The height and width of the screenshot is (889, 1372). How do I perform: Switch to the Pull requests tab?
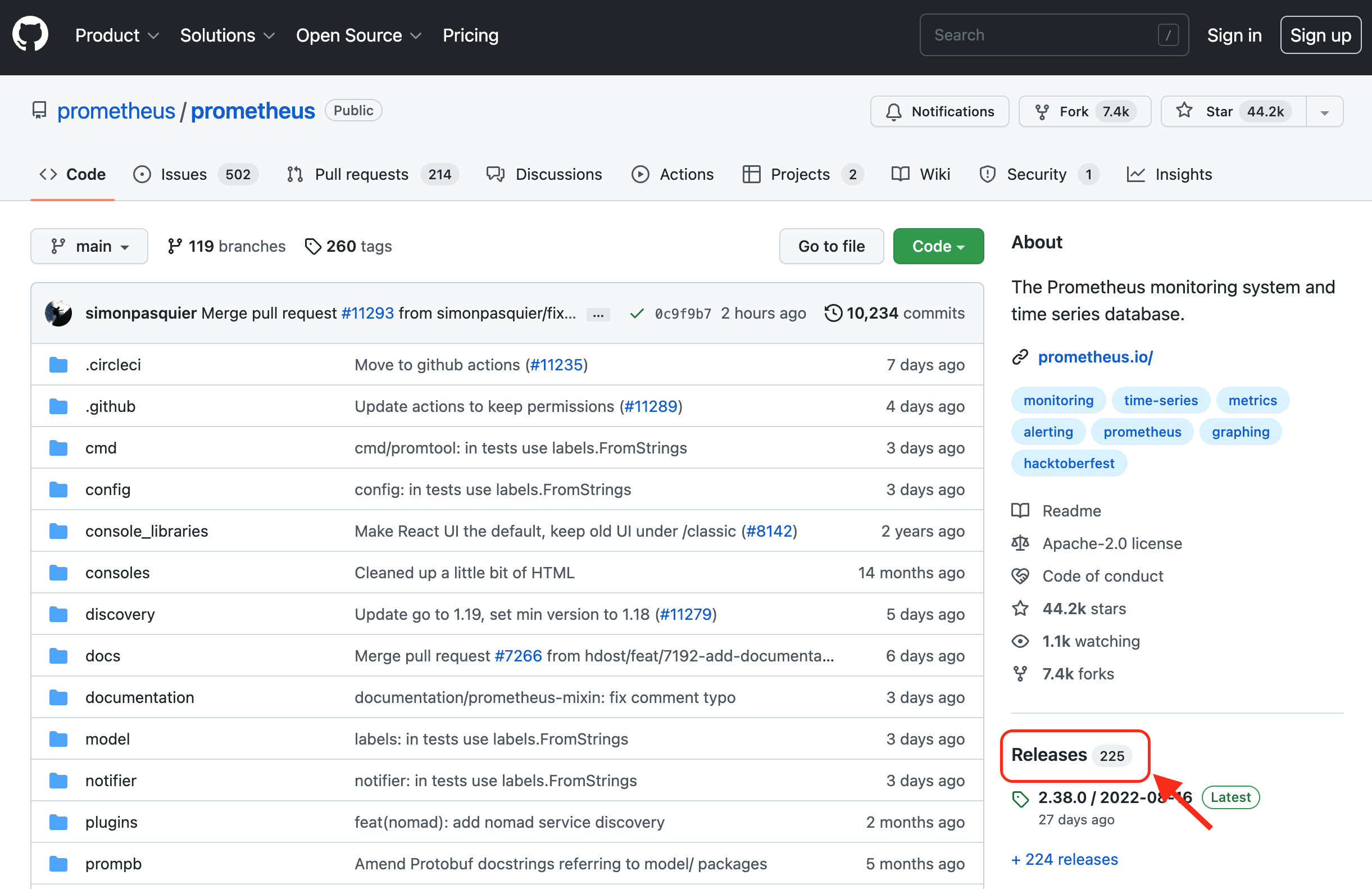point(372,174)
